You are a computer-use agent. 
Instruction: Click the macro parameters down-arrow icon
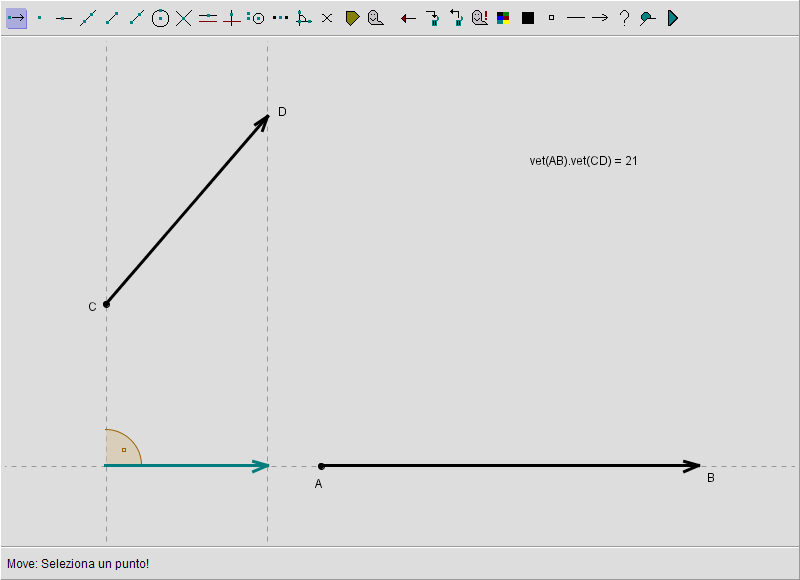(x=433, y=18)
